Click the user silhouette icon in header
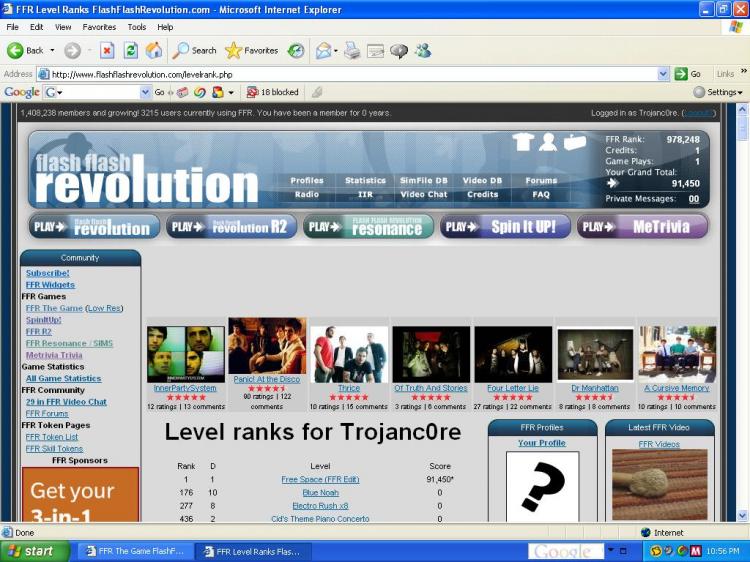The width and height of the screenshot is (750, 562). (x=548, y=142)
